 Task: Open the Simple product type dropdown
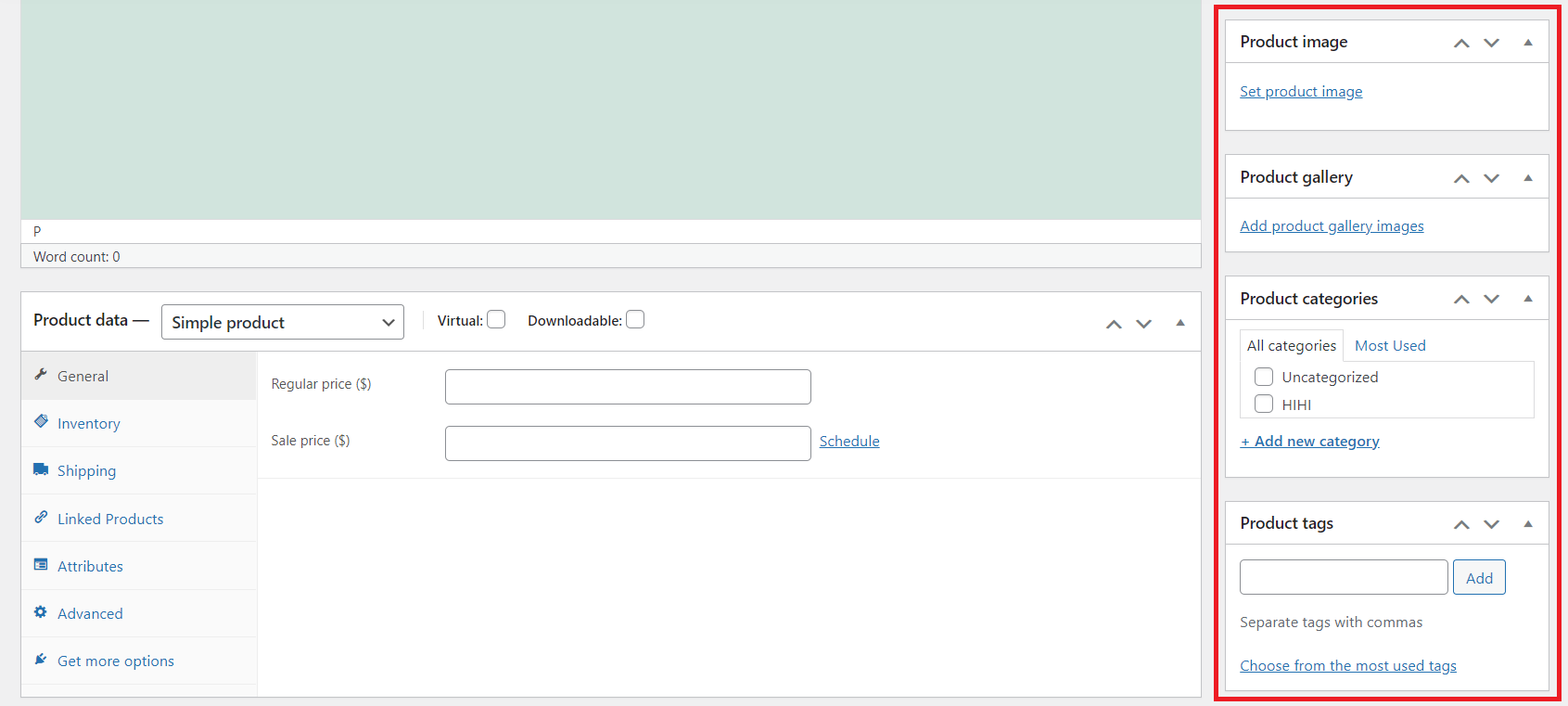(283, 322)
